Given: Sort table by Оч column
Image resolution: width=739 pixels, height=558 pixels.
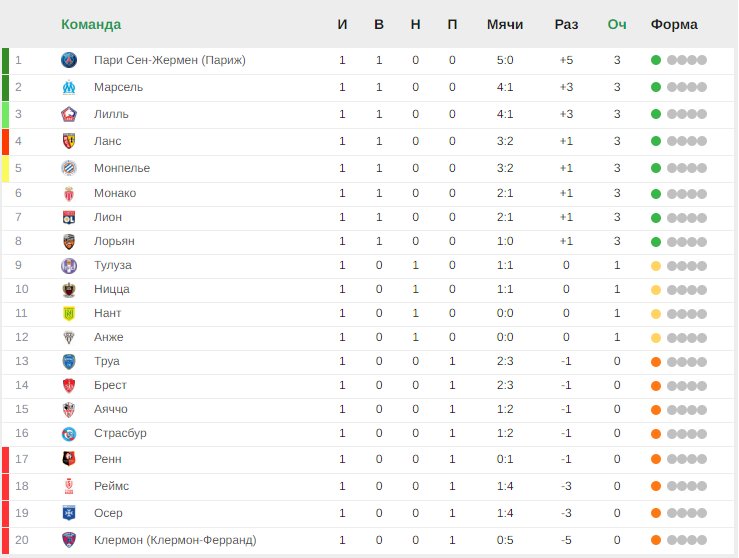Looking at the screenshot, I should 617,24.
